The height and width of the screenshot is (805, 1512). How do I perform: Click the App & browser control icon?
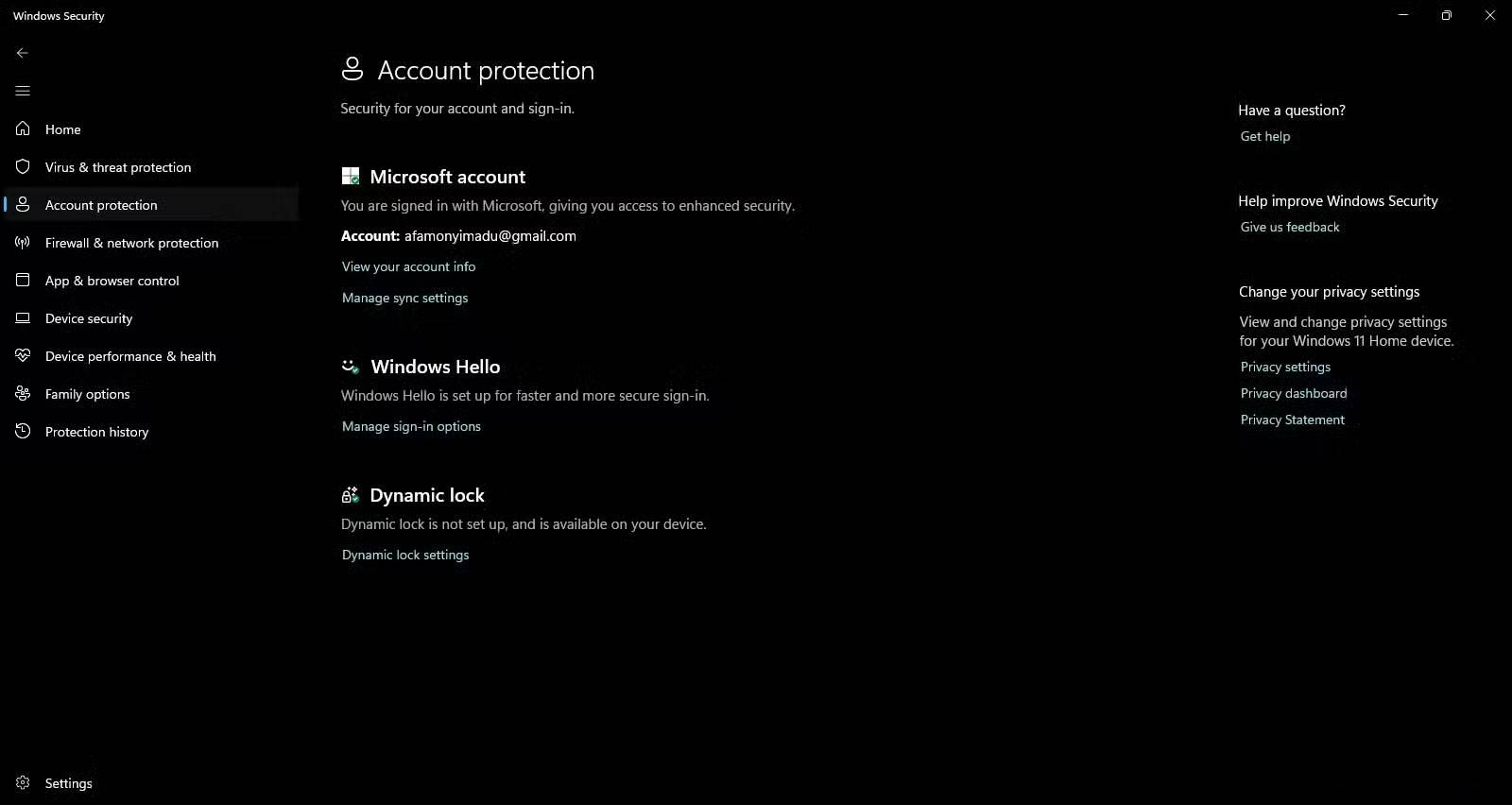click(x=23, y=280)
